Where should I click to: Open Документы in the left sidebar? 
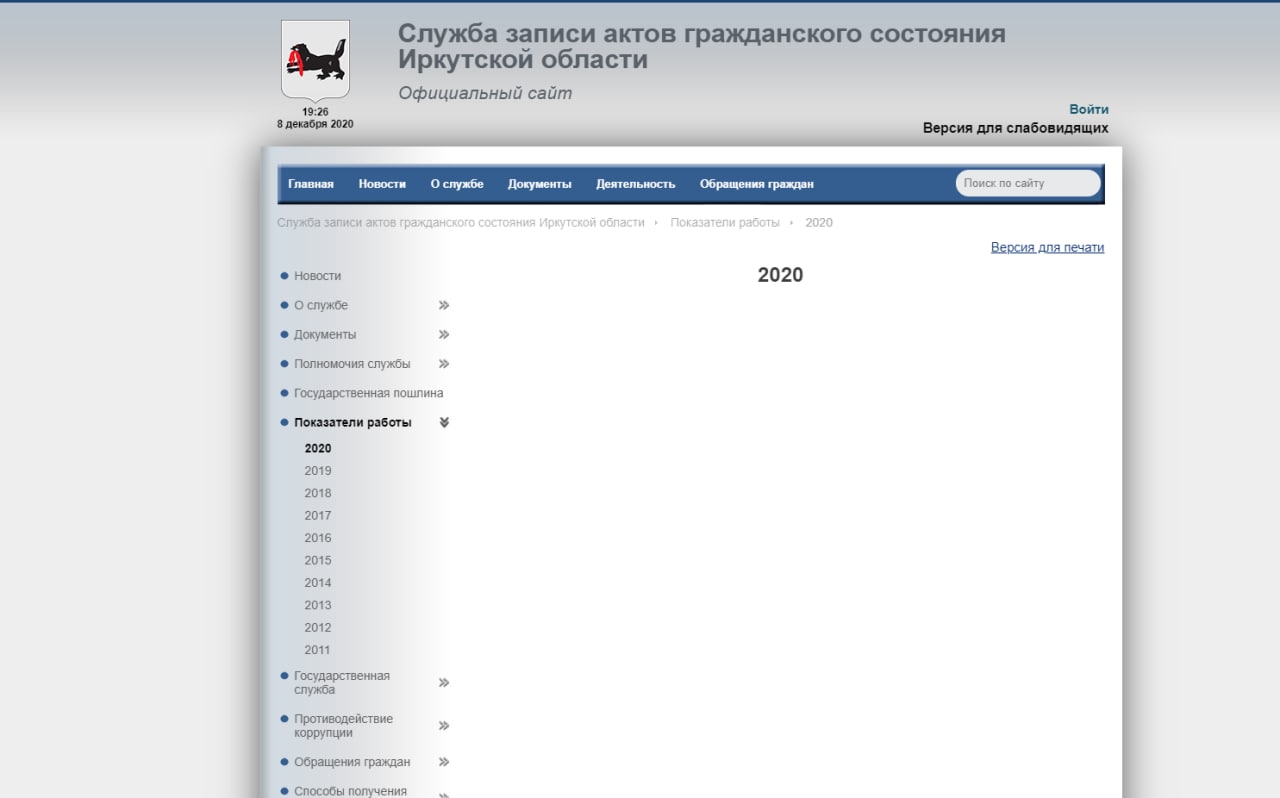325,335
